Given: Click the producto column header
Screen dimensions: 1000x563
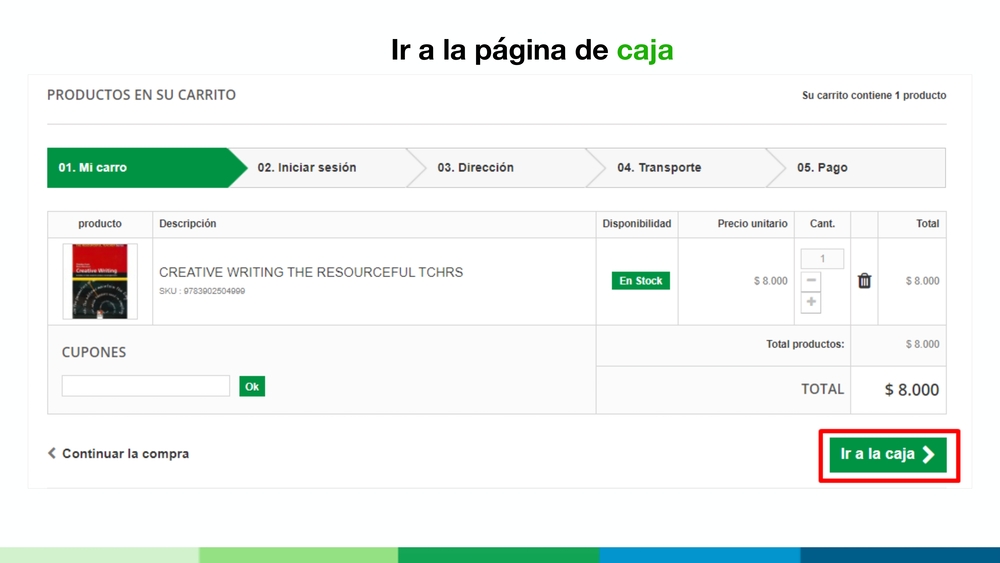Looking at the screenshot, I should [99, 224].
